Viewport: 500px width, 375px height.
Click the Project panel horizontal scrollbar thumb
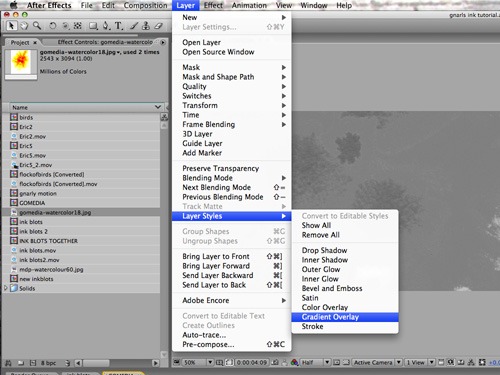(96, 363)
